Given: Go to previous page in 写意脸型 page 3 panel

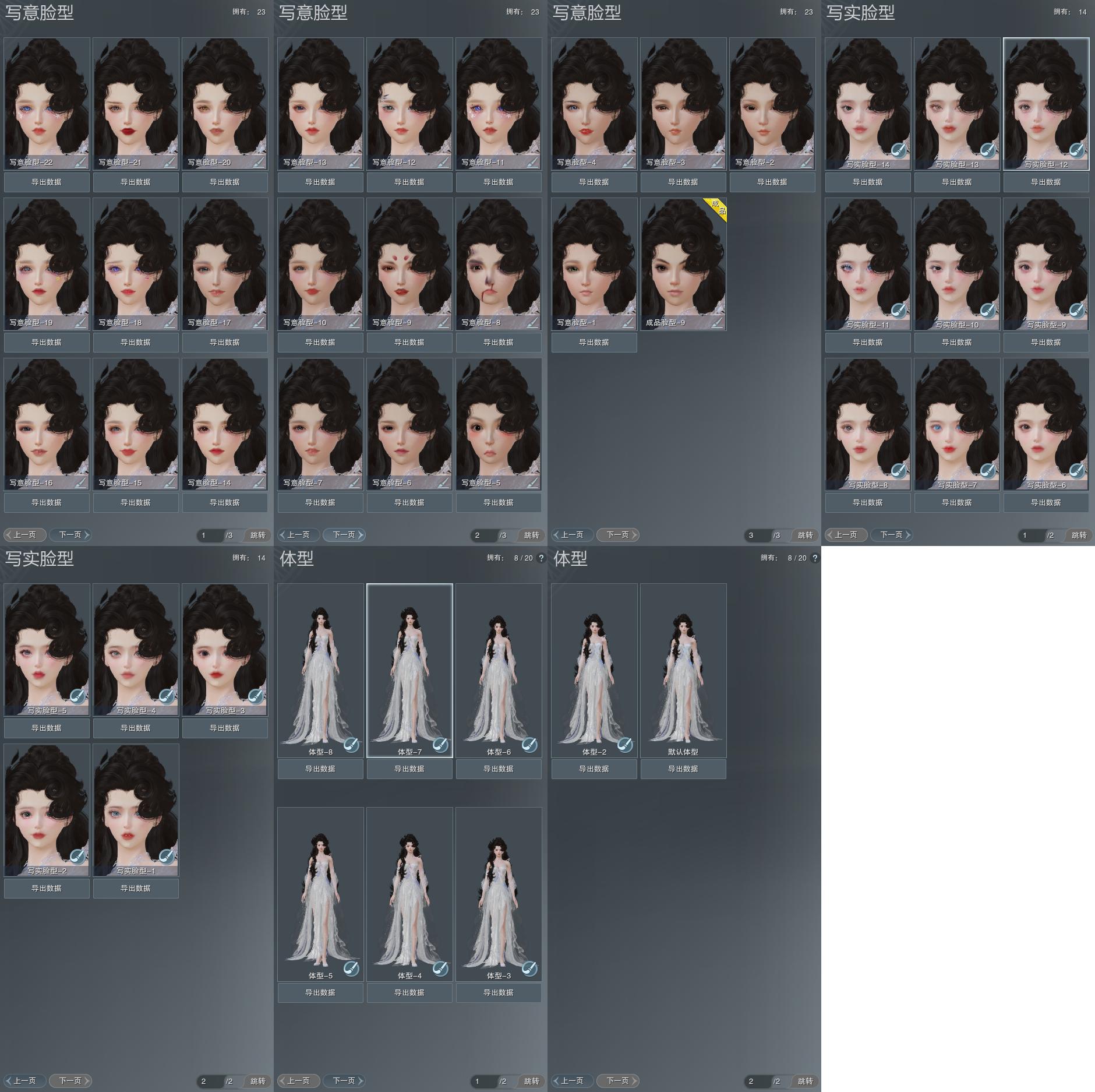Looking at the screenshot, I should click(572, 534).
